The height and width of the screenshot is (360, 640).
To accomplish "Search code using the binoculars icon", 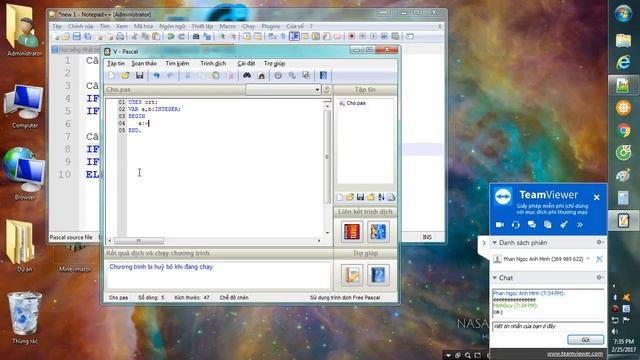I will (x=247, y=76).
